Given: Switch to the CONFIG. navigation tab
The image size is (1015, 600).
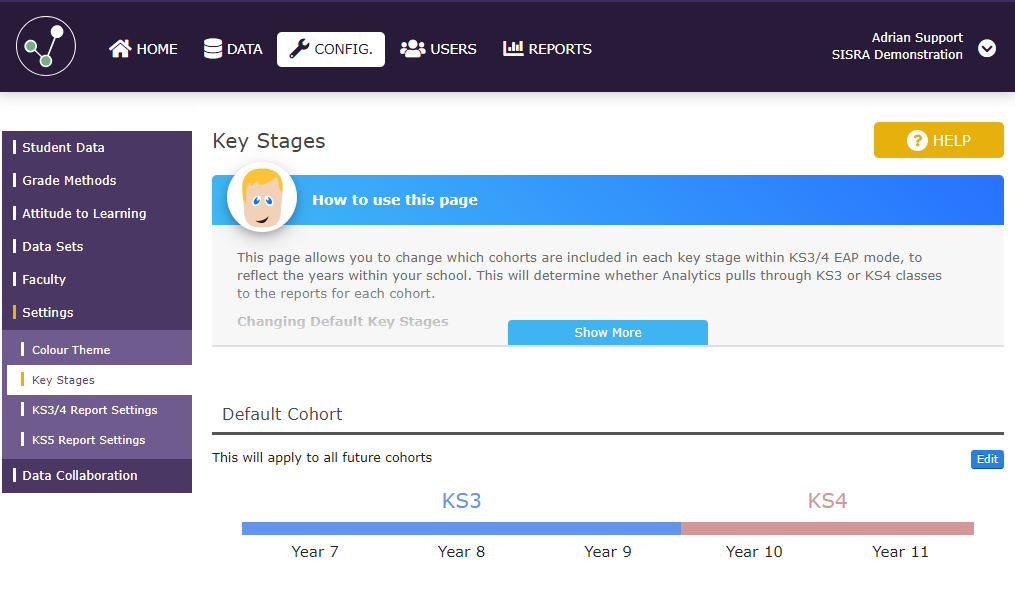Looking at the screenshot, I should [331, 48].
